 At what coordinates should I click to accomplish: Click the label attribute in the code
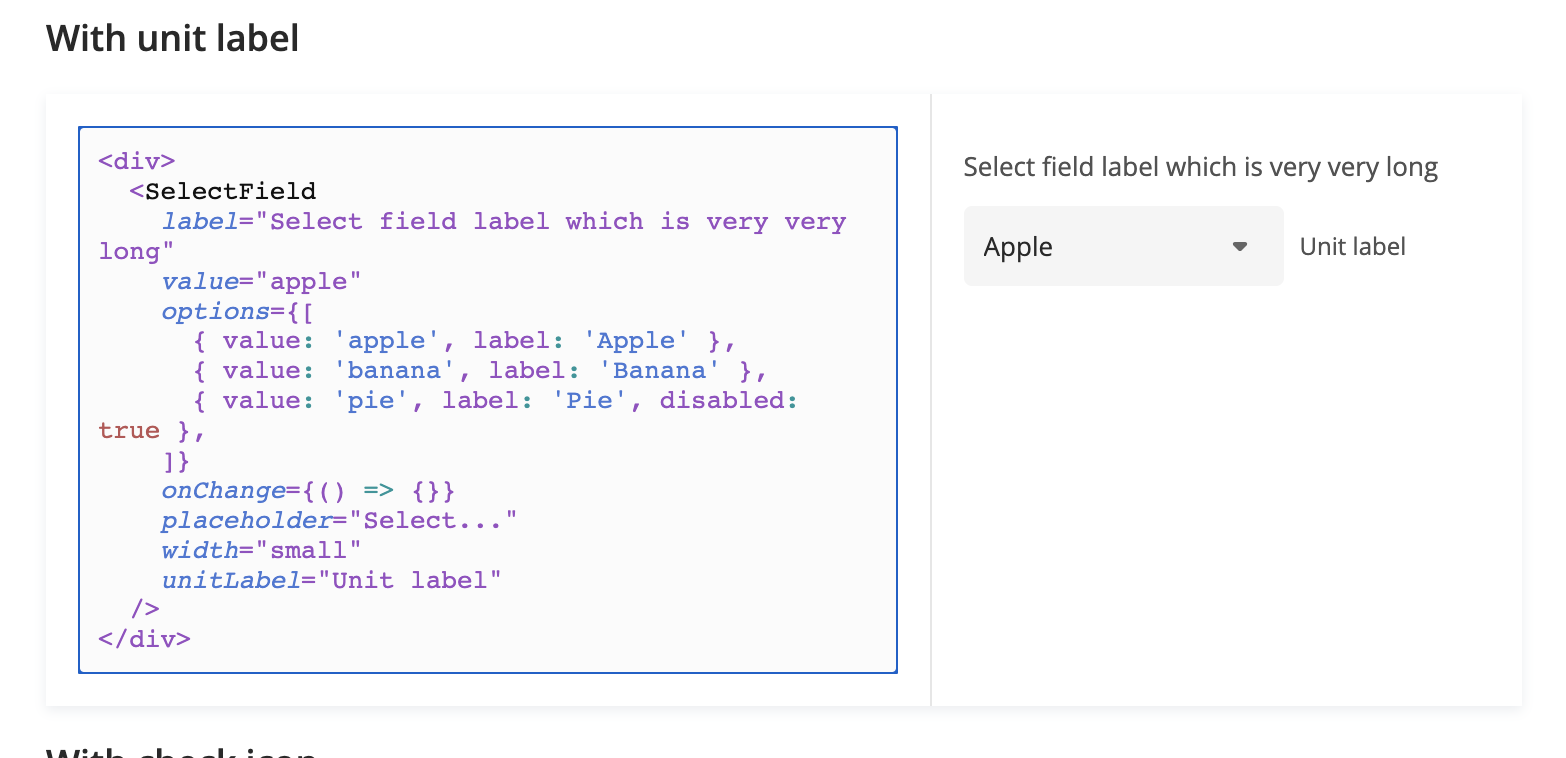coord(200,221)
